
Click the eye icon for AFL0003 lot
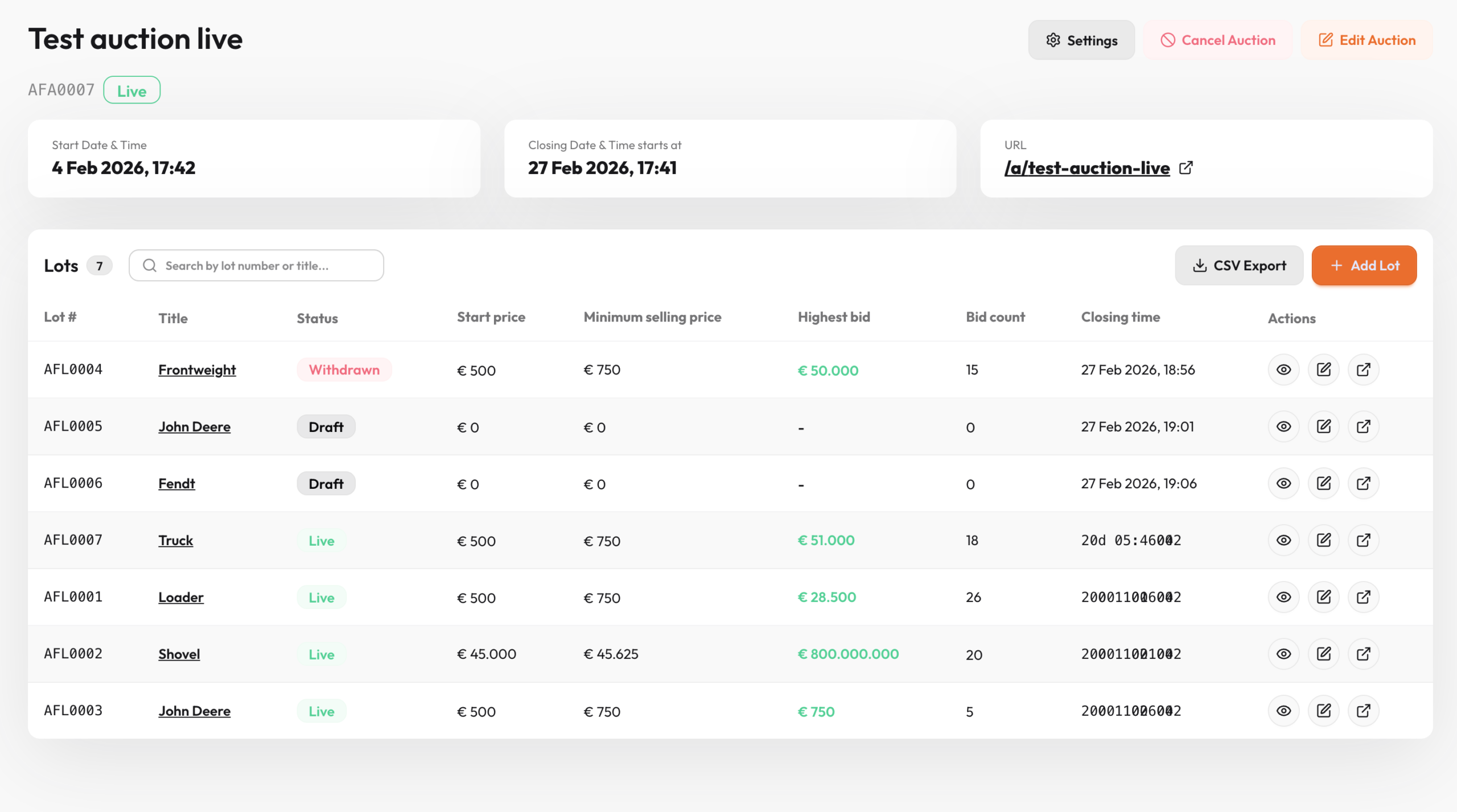[1283, 711]
